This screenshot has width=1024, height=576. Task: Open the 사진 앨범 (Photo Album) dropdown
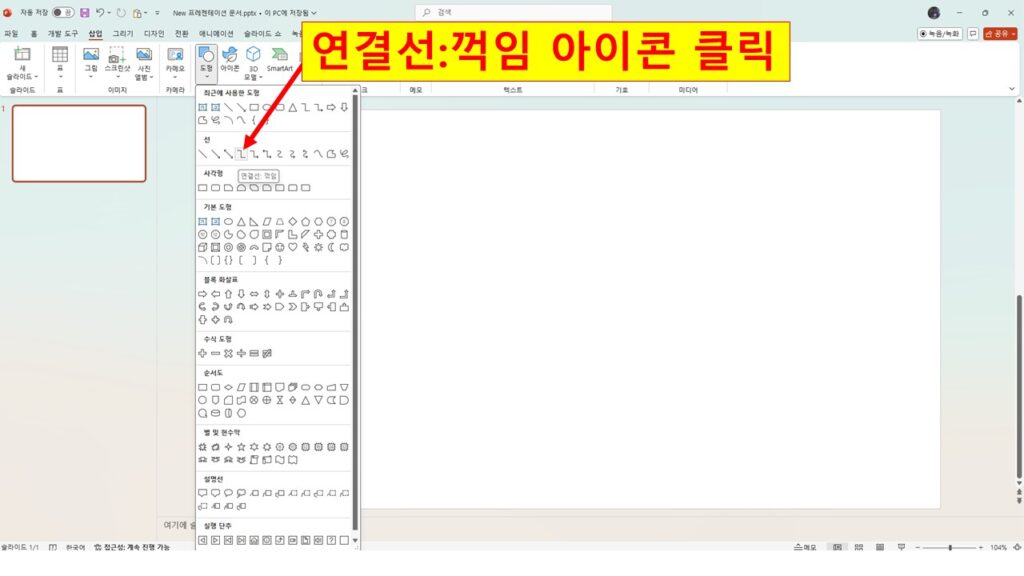(x=144, y=63)
